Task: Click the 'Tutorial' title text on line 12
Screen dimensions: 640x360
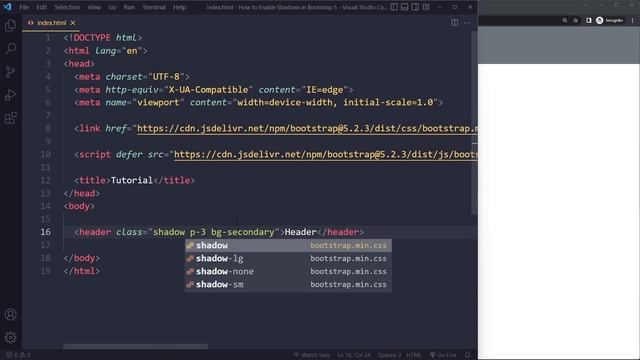Action: pyautogui.click(x=131, y=180)
